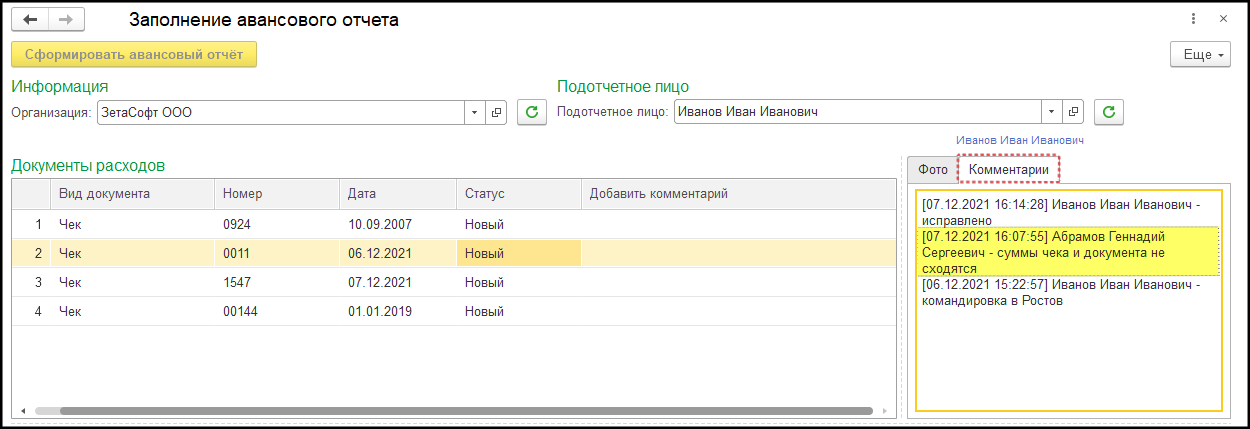
Task: Click 'Новый' status of receipt 0924
Action: [x=519, y=225]
